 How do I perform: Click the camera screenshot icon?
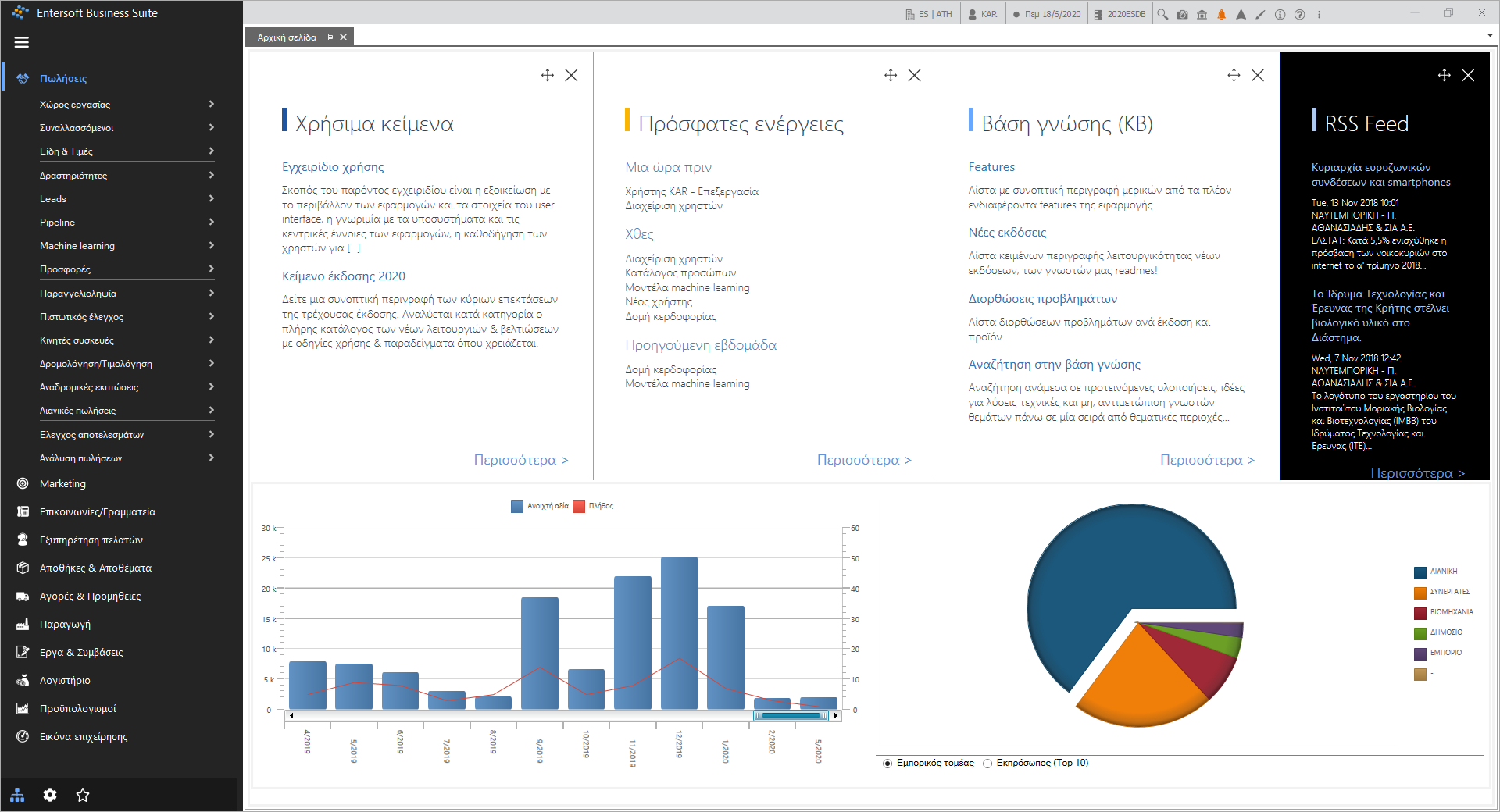click(x=1183, y=14)
